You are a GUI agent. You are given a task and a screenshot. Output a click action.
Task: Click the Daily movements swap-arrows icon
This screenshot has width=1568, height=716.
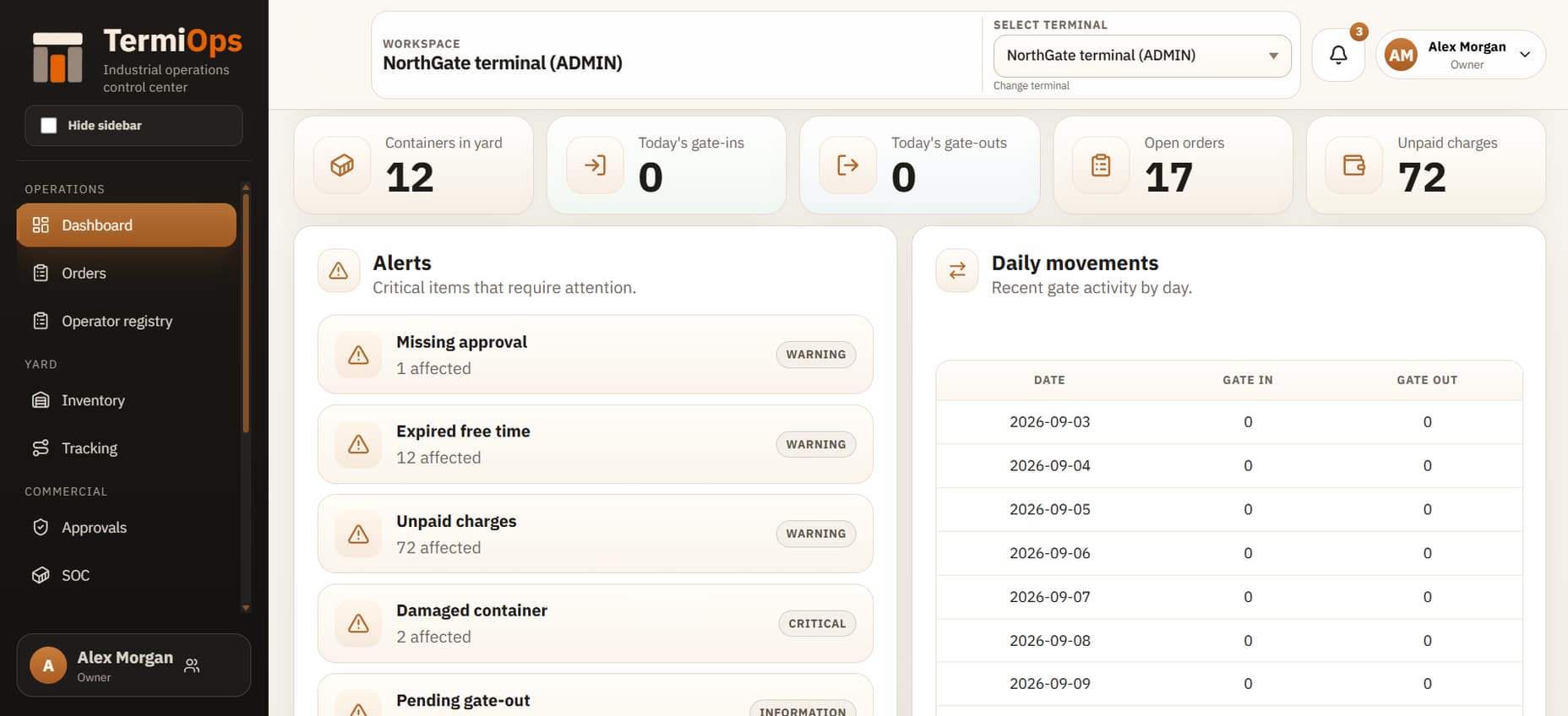957,271
